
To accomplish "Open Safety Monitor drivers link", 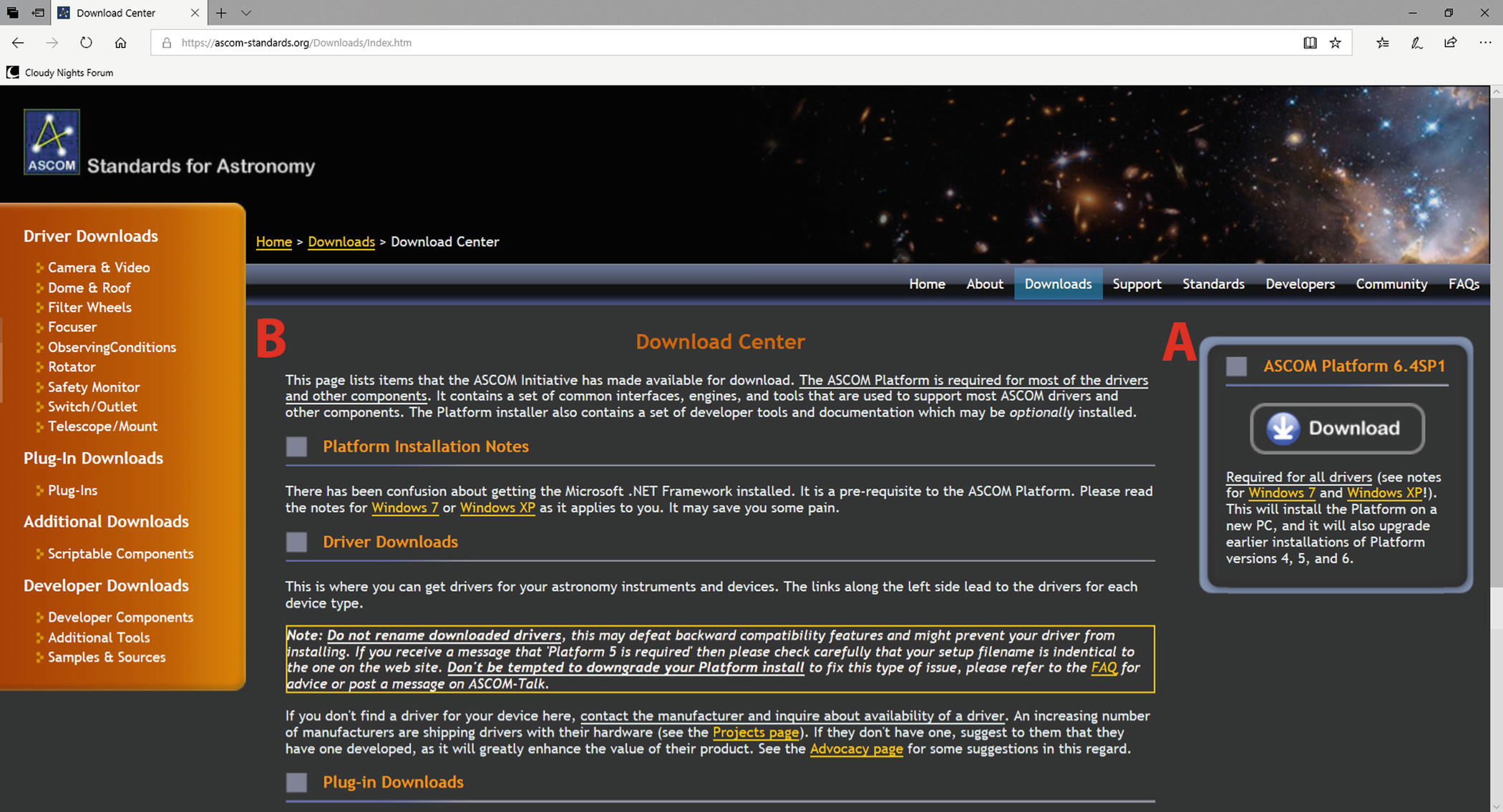I will click(94, 387).
